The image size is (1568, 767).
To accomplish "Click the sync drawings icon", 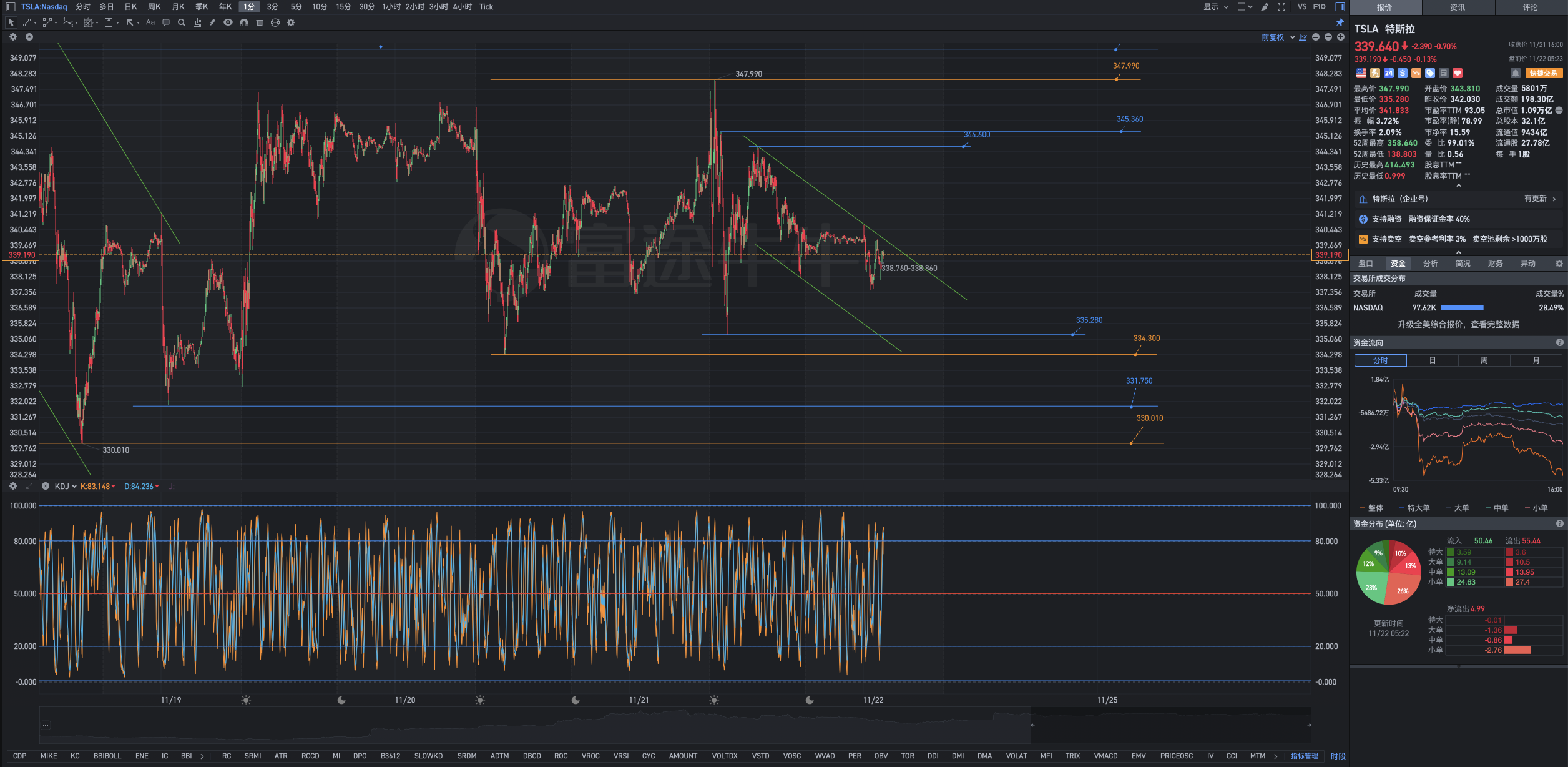I will [x=275, y=22].
